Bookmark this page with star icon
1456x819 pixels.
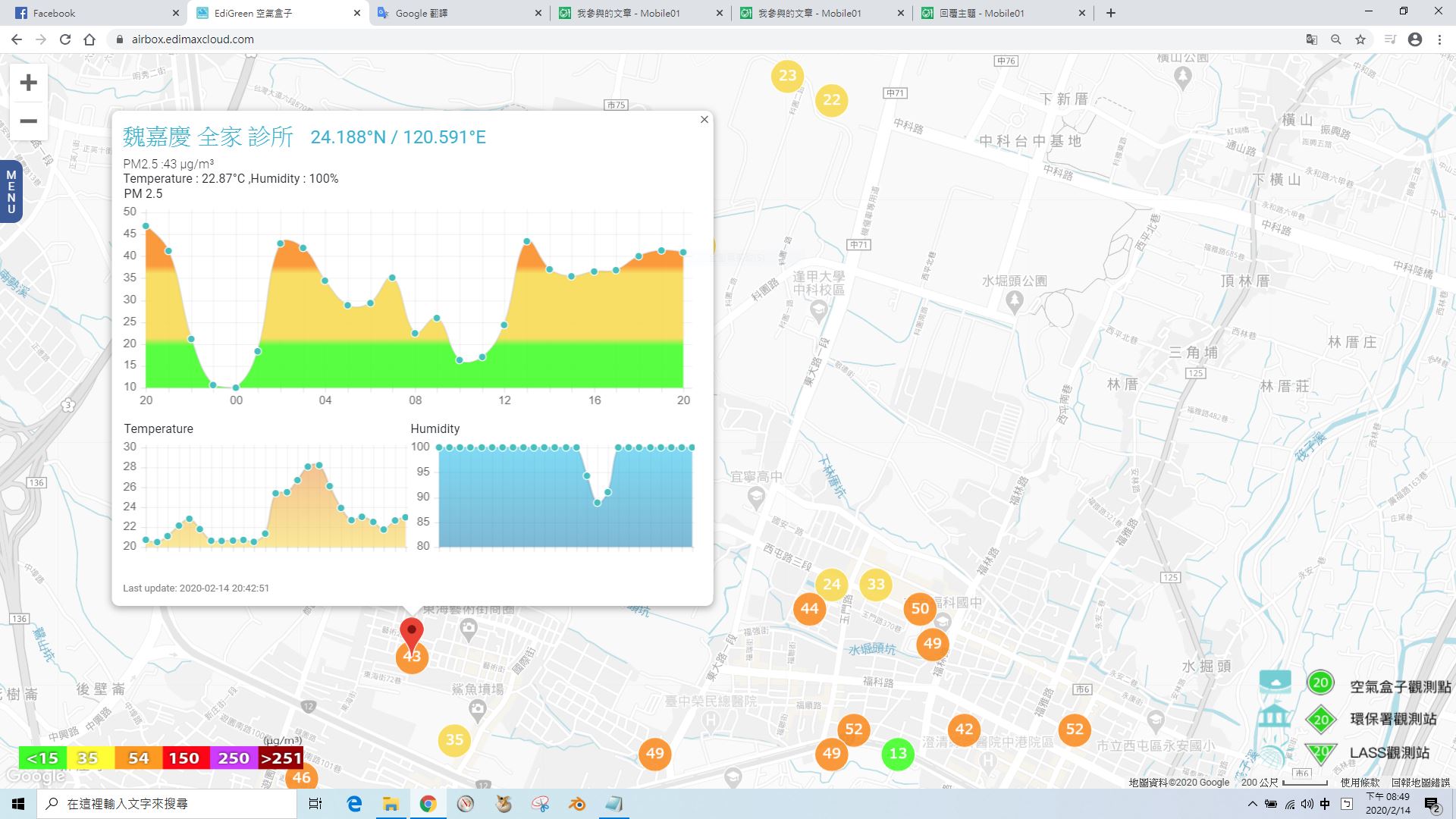tap(1360, 39)
